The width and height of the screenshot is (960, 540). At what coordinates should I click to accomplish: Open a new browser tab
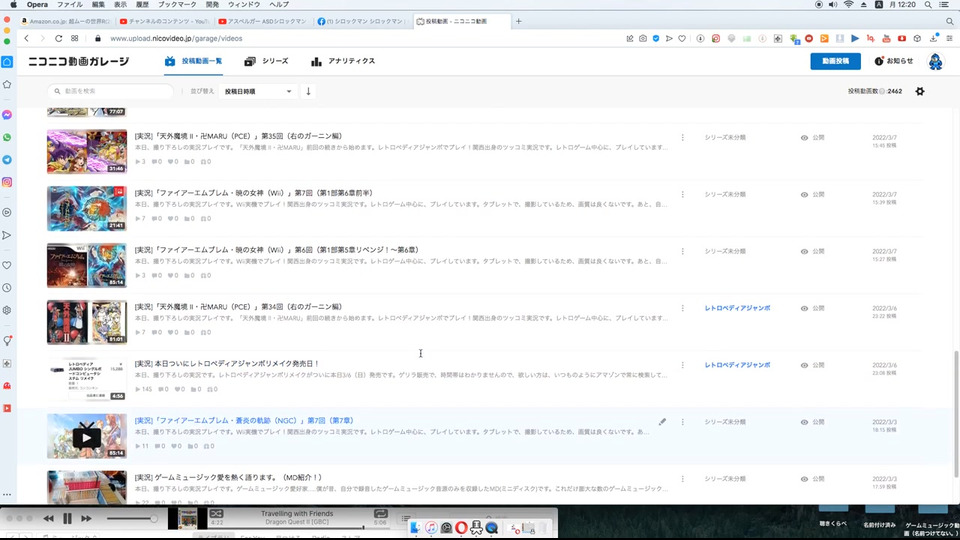tap(519, 21)
